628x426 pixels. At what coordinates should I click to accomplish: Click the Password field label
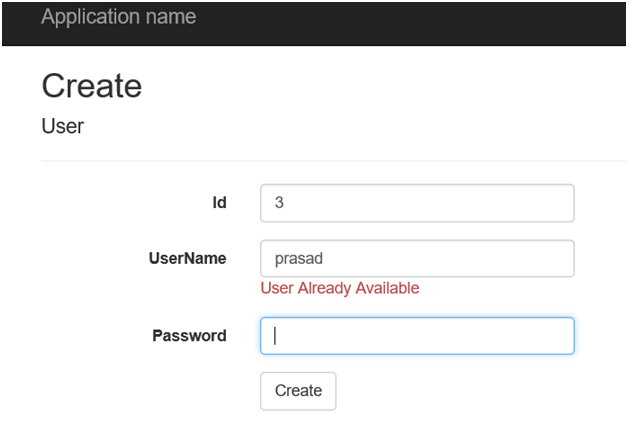[189, 336]
